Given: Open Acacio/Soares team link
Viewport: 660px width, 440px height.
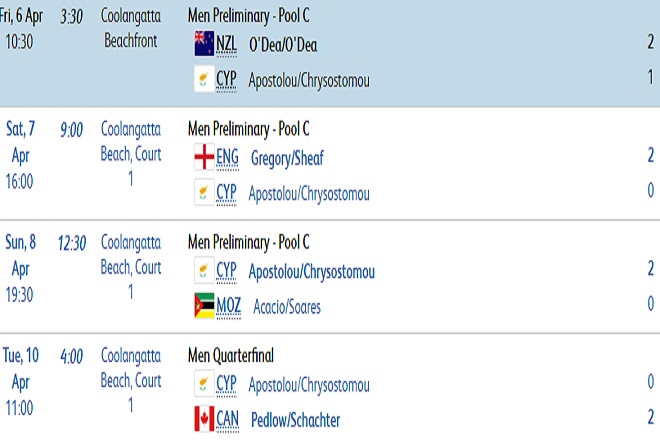Looking at the screenshot, I should [x=287, y=307].
